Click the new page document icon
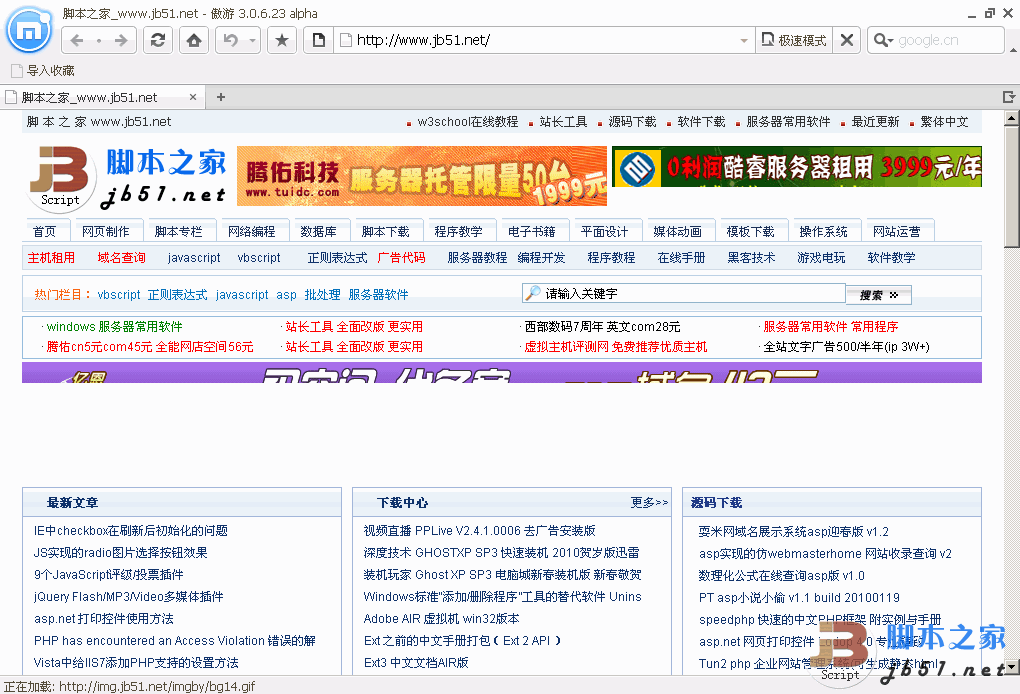Image resolution: width=1020 pixels, height=694 pixels. click(x=319, y=40)
